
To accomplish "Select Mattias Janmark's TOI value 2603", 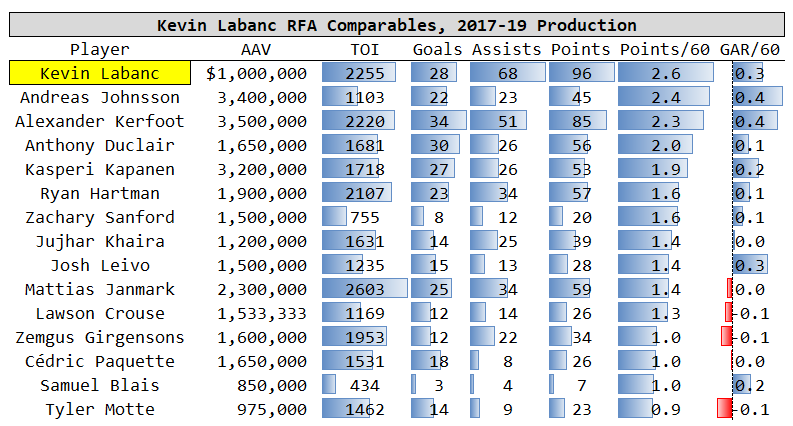I will tap(365, 290).
